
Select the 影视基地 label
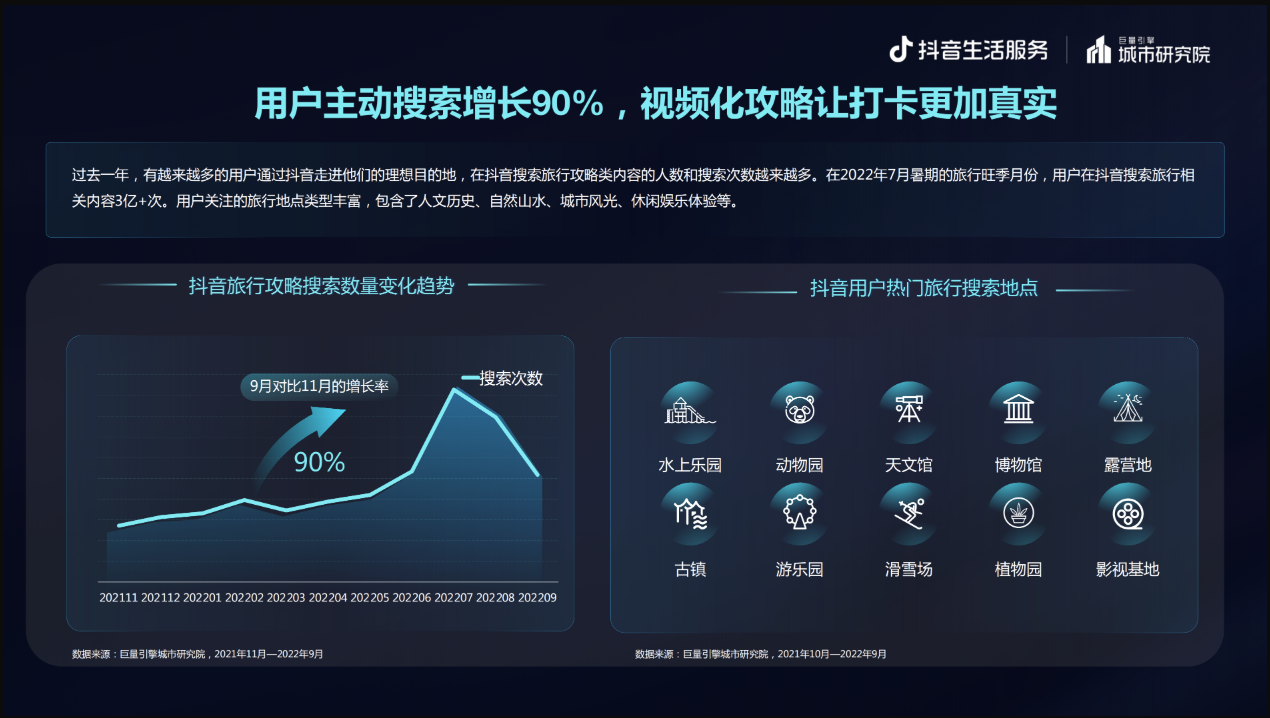click(x=1128, y=570)
